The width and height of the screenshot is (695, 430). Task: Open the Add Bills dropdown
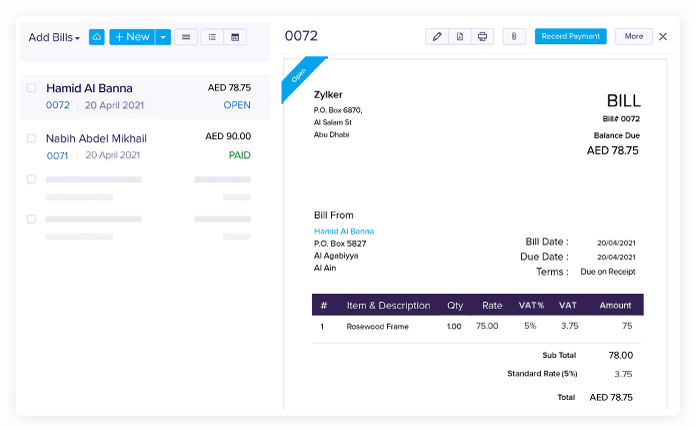(x=54, y=37)
